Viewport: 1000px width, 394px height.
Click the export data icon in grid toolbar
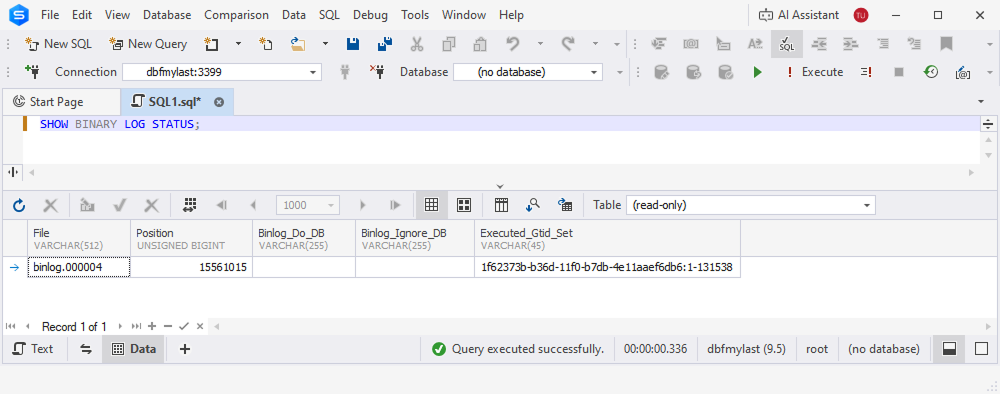coord(564,205)
